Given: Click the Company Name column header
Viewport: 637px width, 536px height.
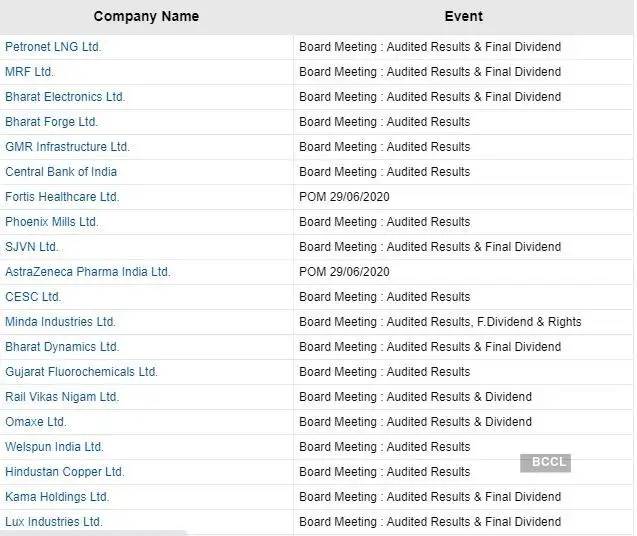Looking at the screenshot, I should pyautogui.click(x=146, y=16).
